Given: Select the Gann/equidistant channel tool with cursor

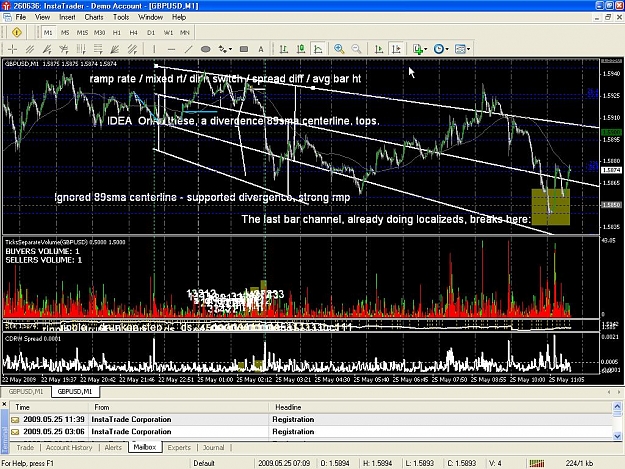Looking at the screenshot, I should click(132, 49).
